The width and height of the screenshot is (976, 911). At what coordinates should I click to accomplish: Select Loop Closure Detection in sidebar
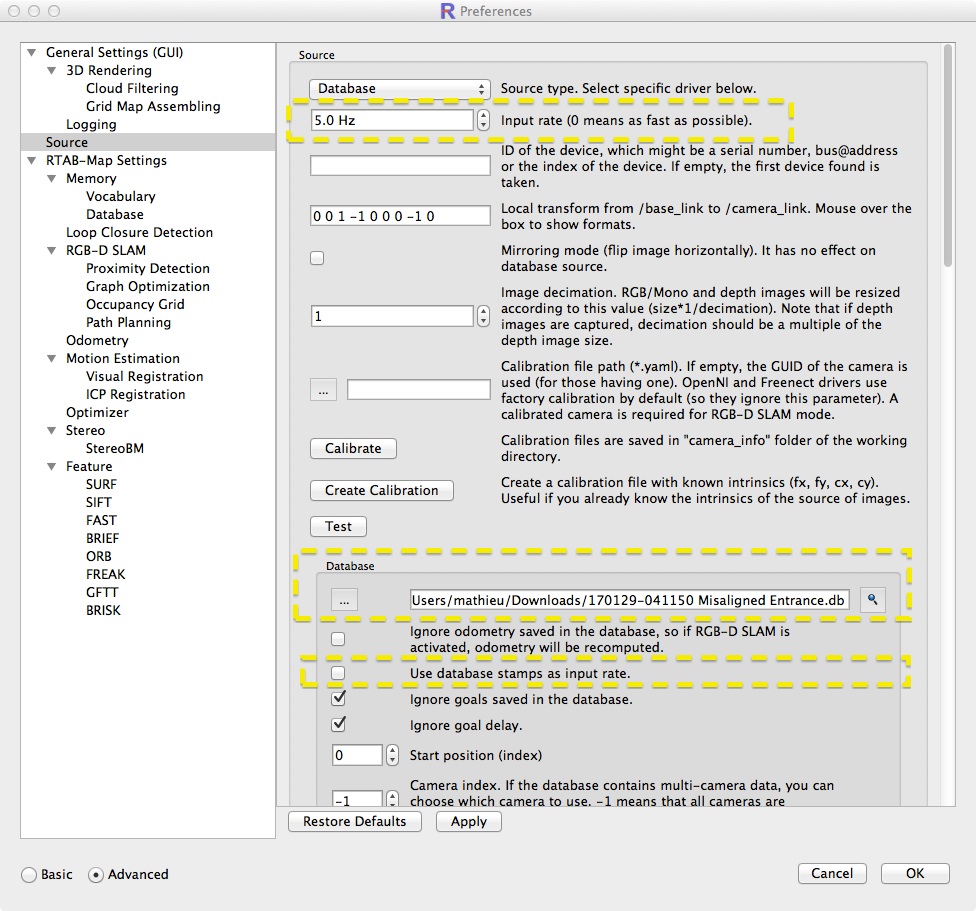[x=139, y=233]
